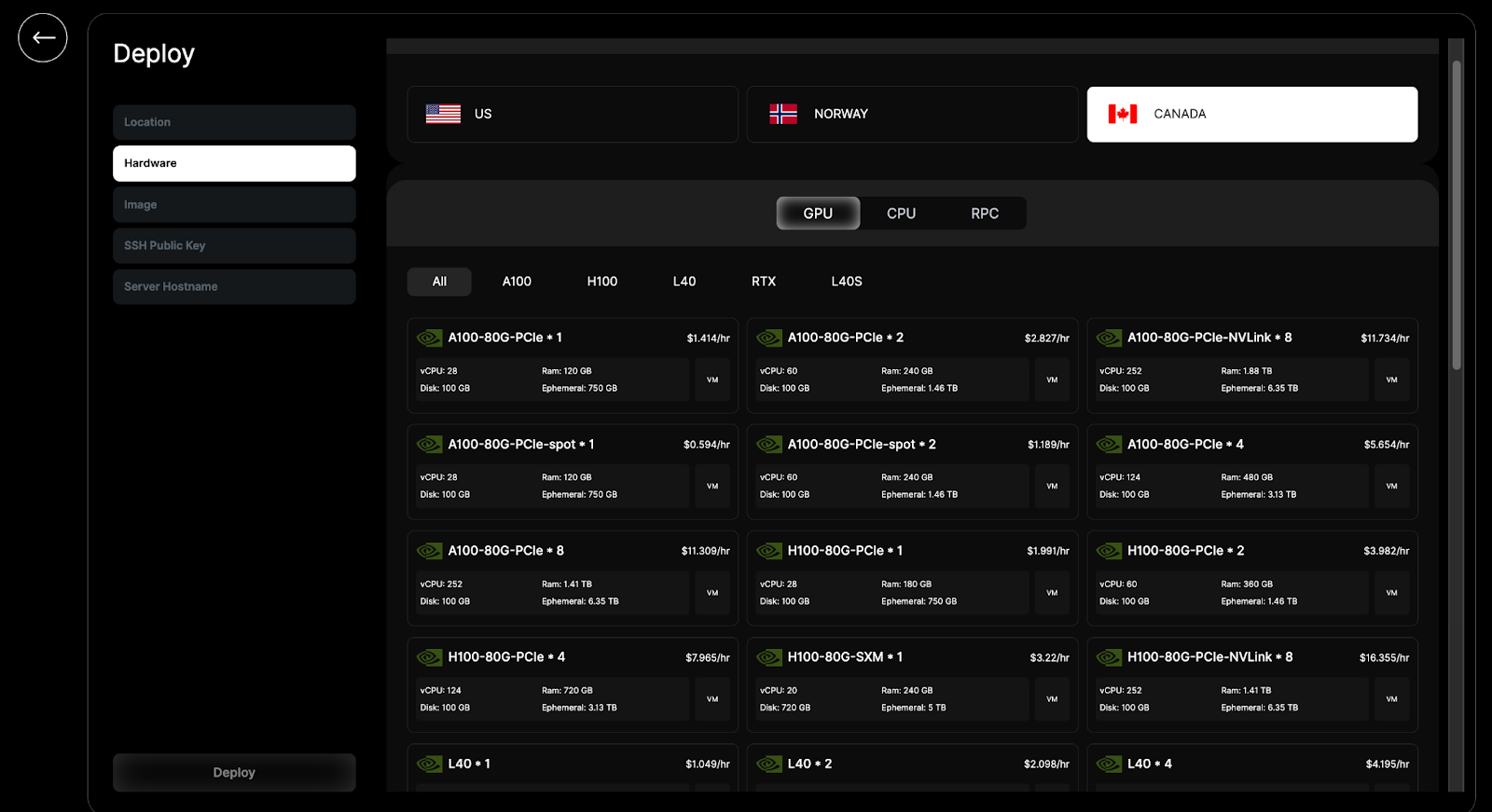Select the H100-80G-SXM * 1 title
This screenshot has width=1492, height=812.
coord(845,657)
